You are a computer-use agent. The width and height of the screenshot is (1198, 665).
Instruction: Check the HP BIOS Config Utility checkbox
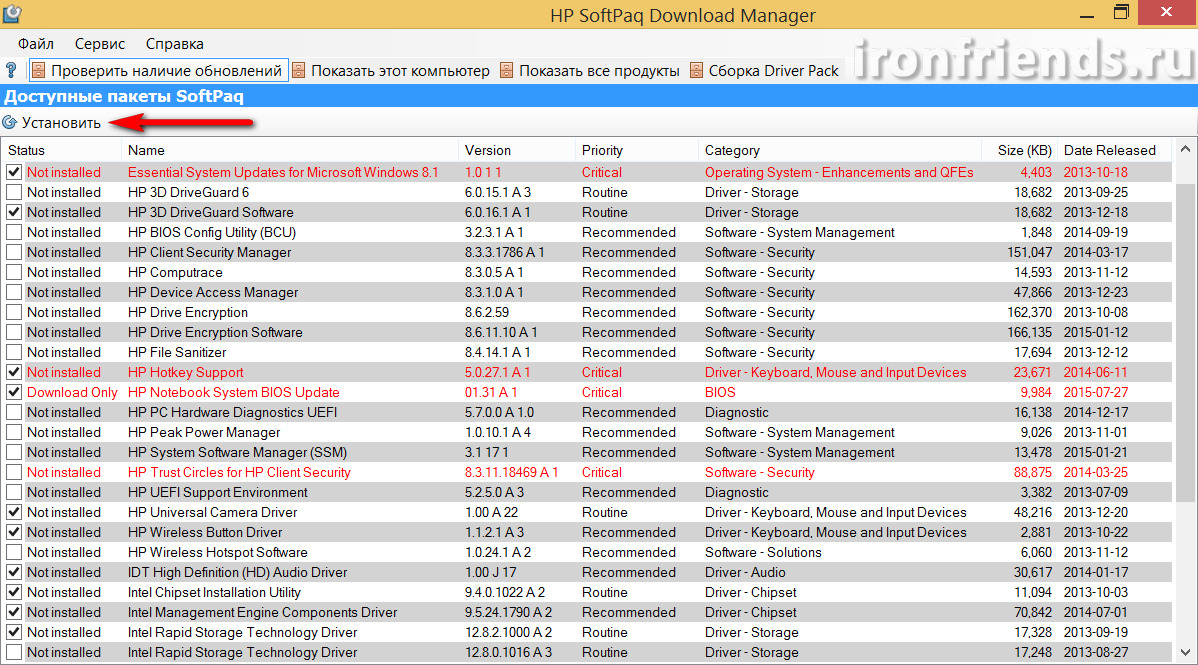pyautogui.click(x=14, y=232)
